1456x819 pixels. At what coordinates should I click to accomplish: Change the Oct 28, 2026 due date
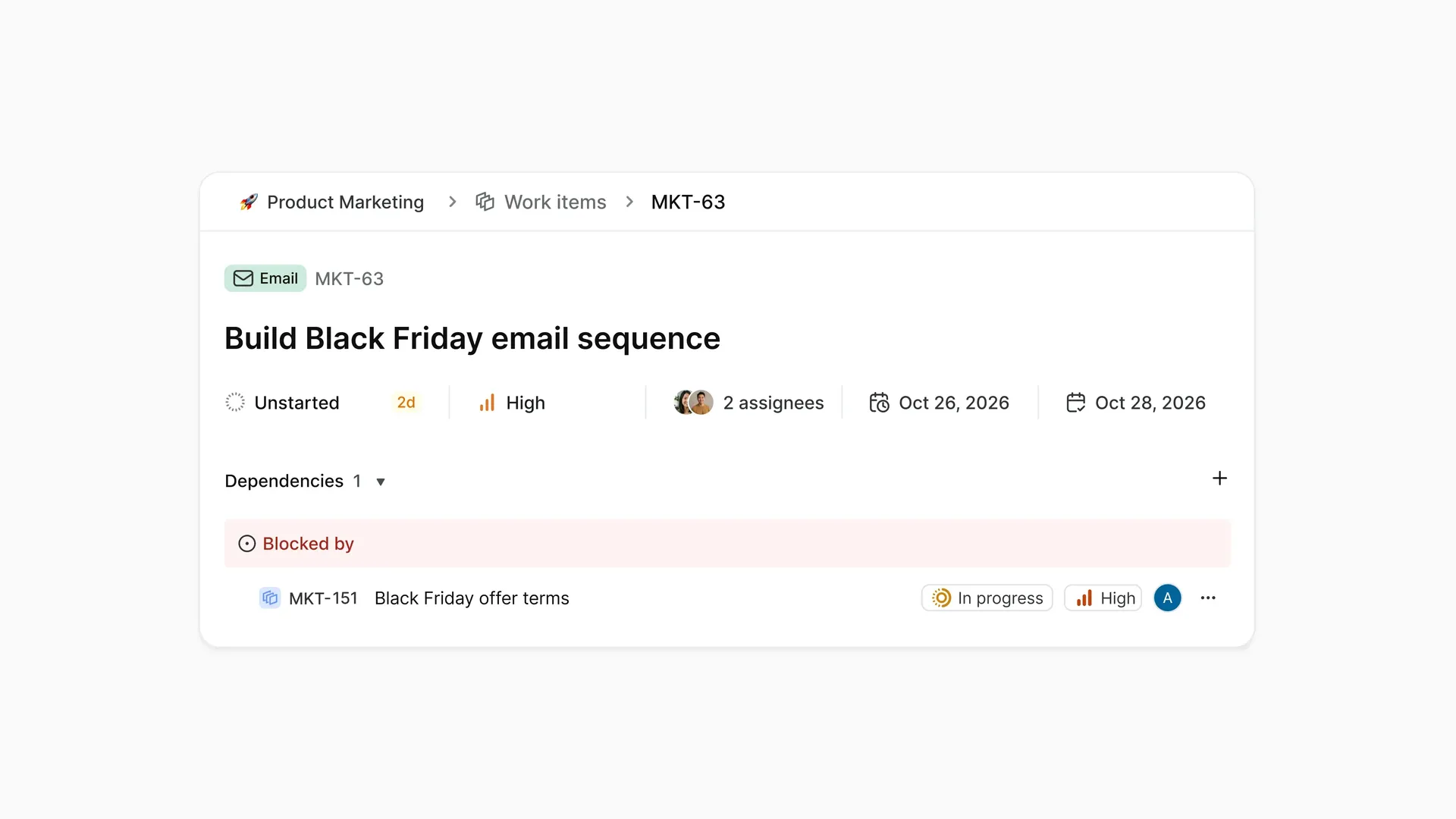[1150, 403]
